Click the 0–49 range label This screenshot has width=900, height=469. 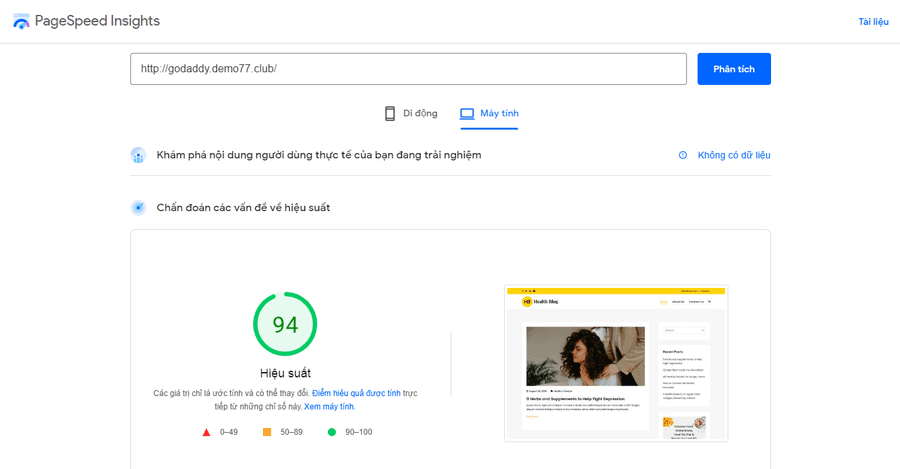[228, 432]
